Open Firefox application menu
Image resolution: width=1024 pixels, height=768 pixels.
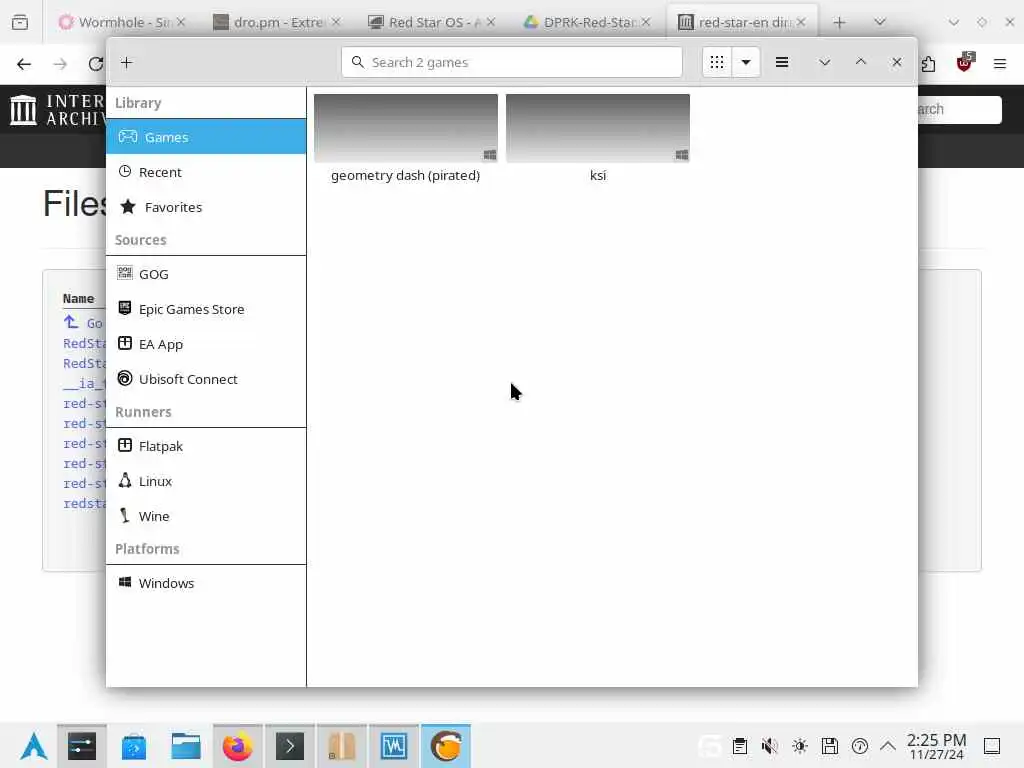1000,64
